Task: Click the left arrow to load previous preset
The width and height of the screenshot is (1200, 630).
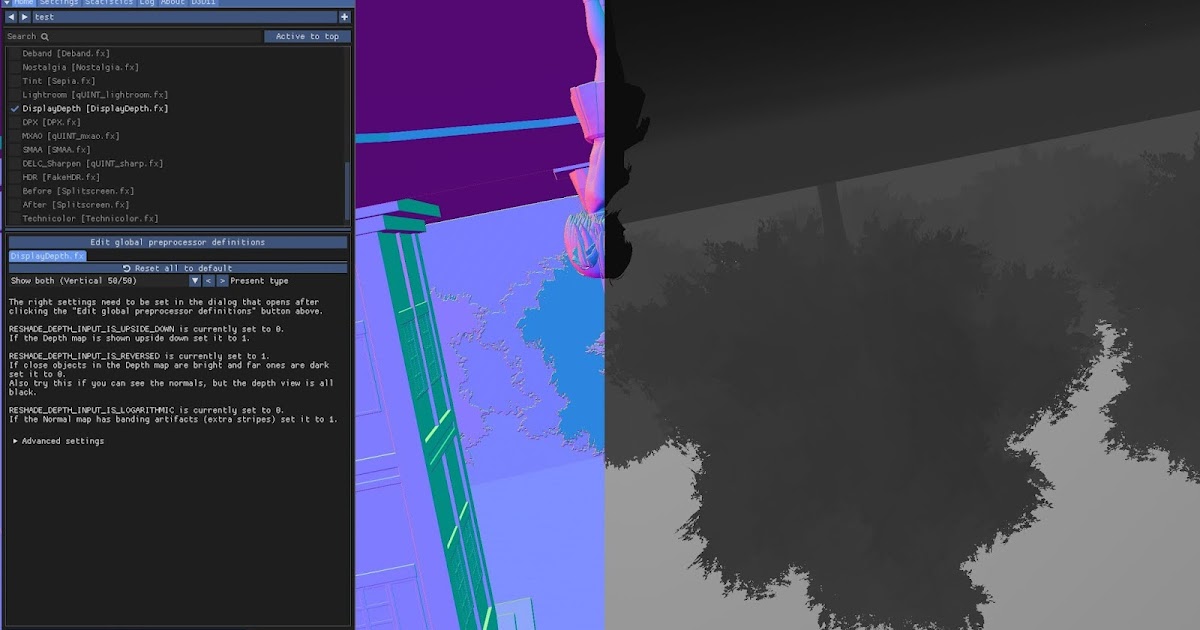Action: (x=10, y=17)
